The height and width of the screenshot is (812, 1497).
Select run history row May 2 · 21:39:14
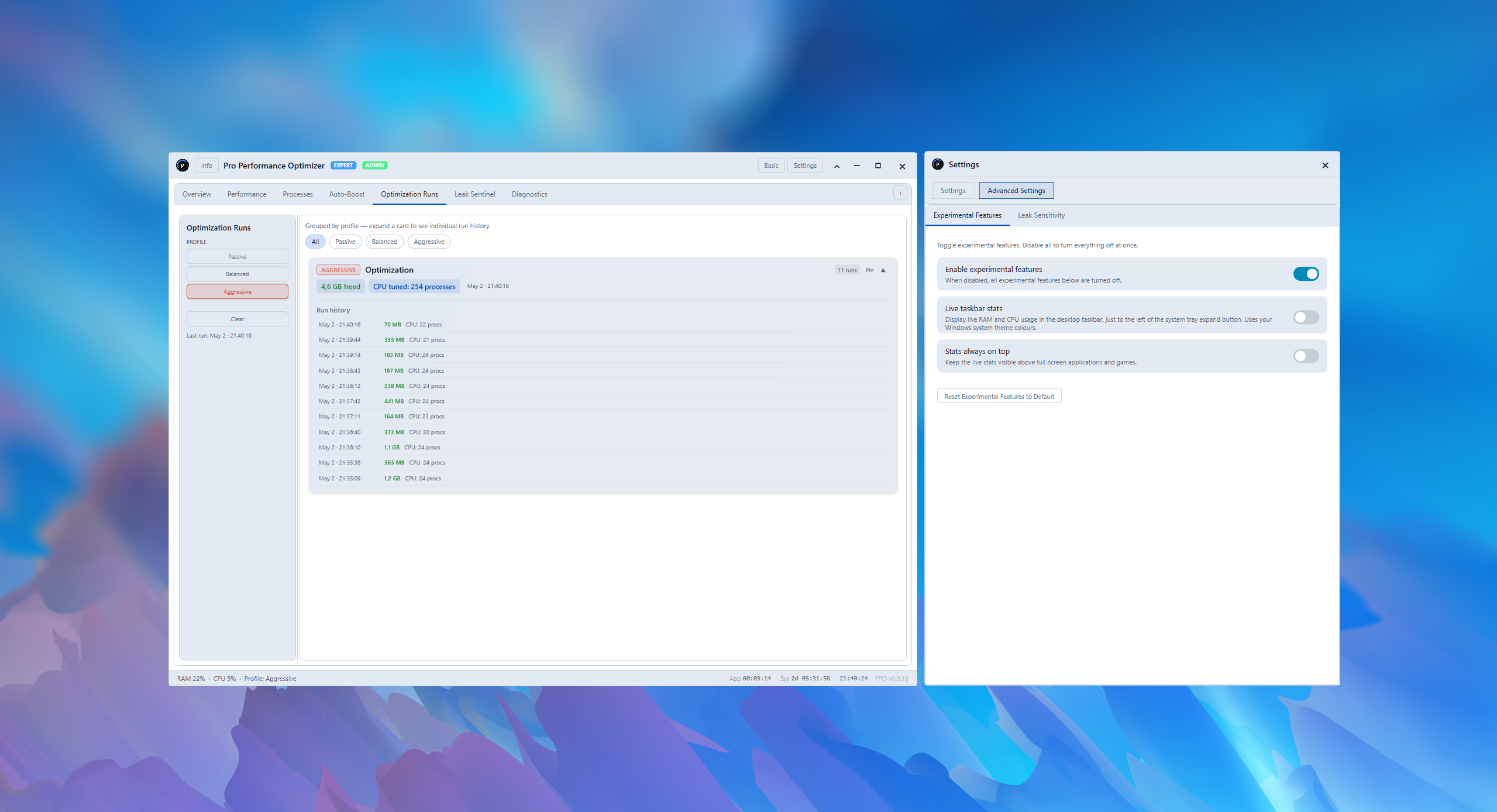(x=603, y=355)
